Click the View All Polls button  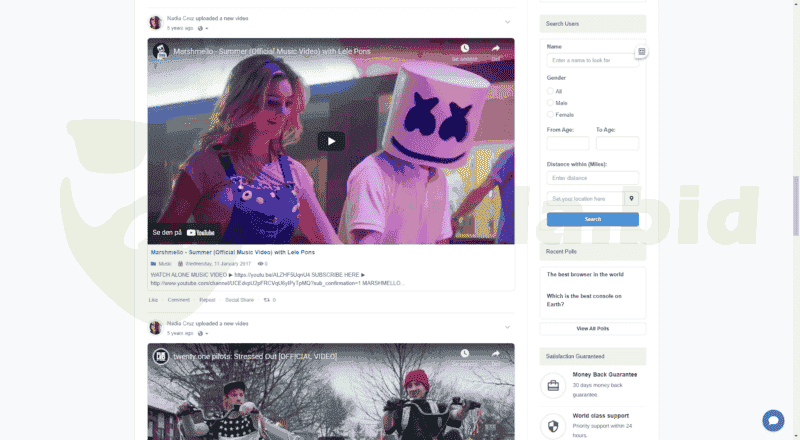point(592,328)
